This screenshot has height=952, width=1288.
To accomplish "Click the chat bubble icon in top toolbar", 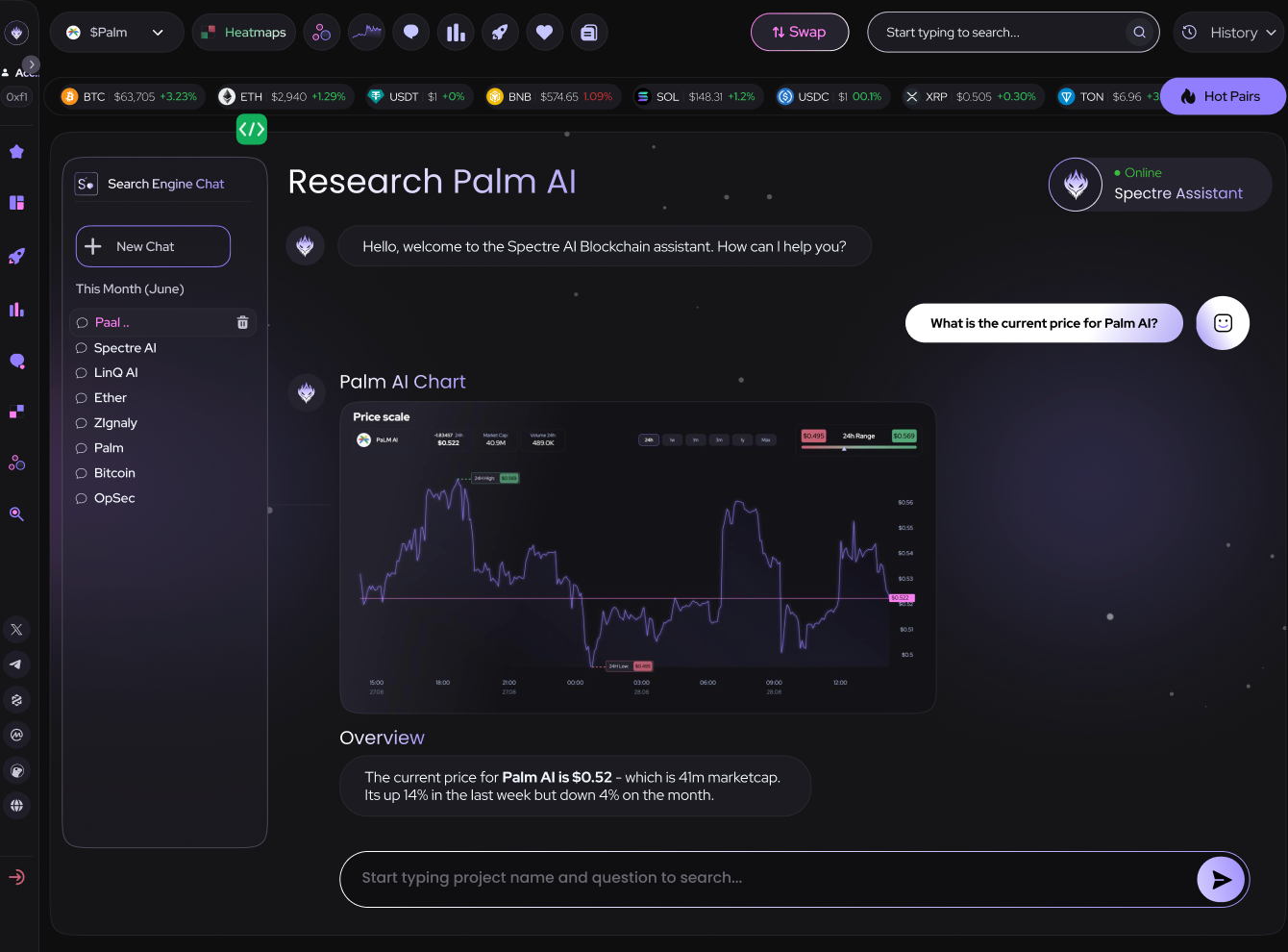I will [410, 32].
